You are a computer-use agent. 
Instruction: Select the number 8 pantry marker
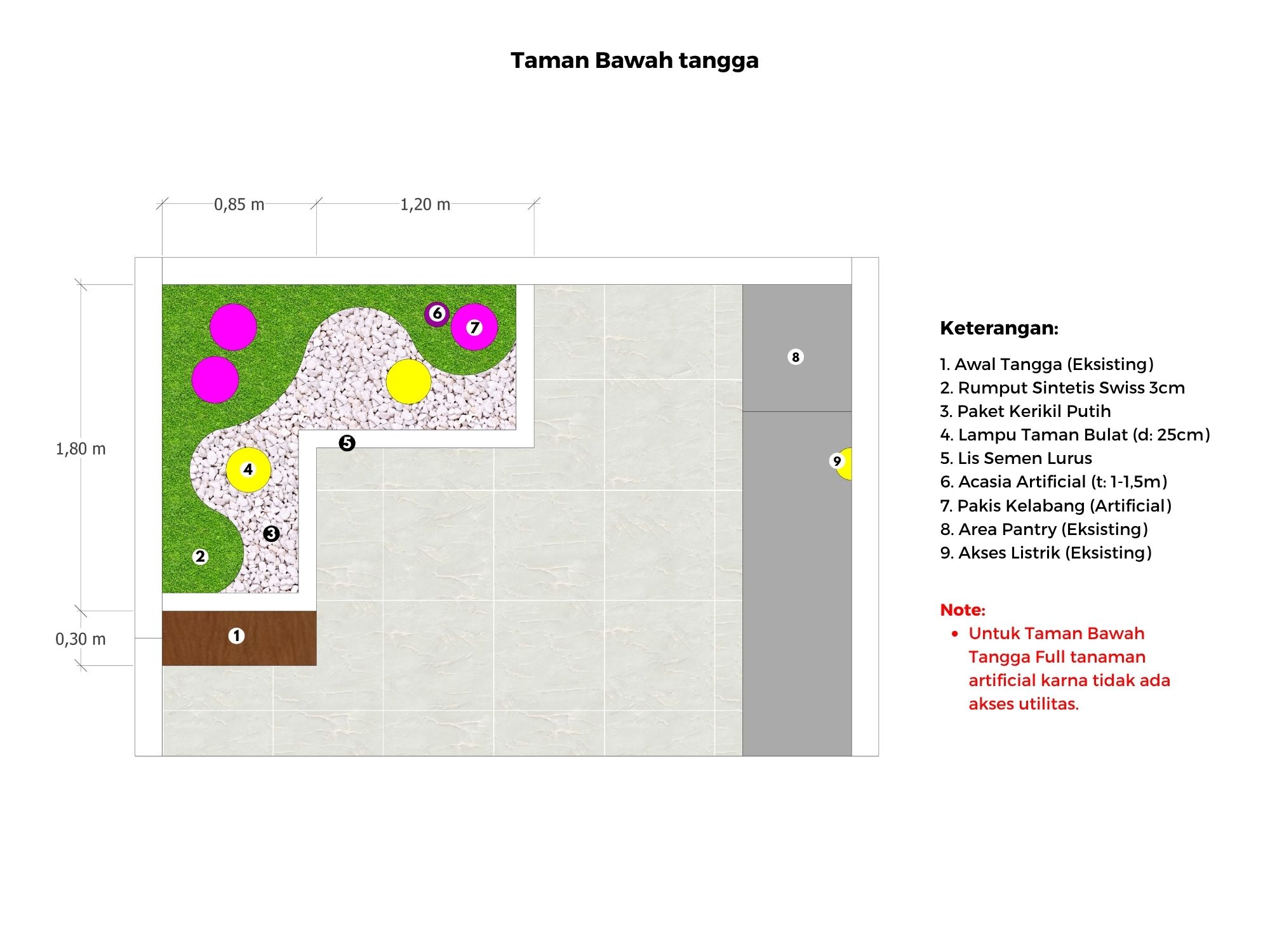pos(795,357)
